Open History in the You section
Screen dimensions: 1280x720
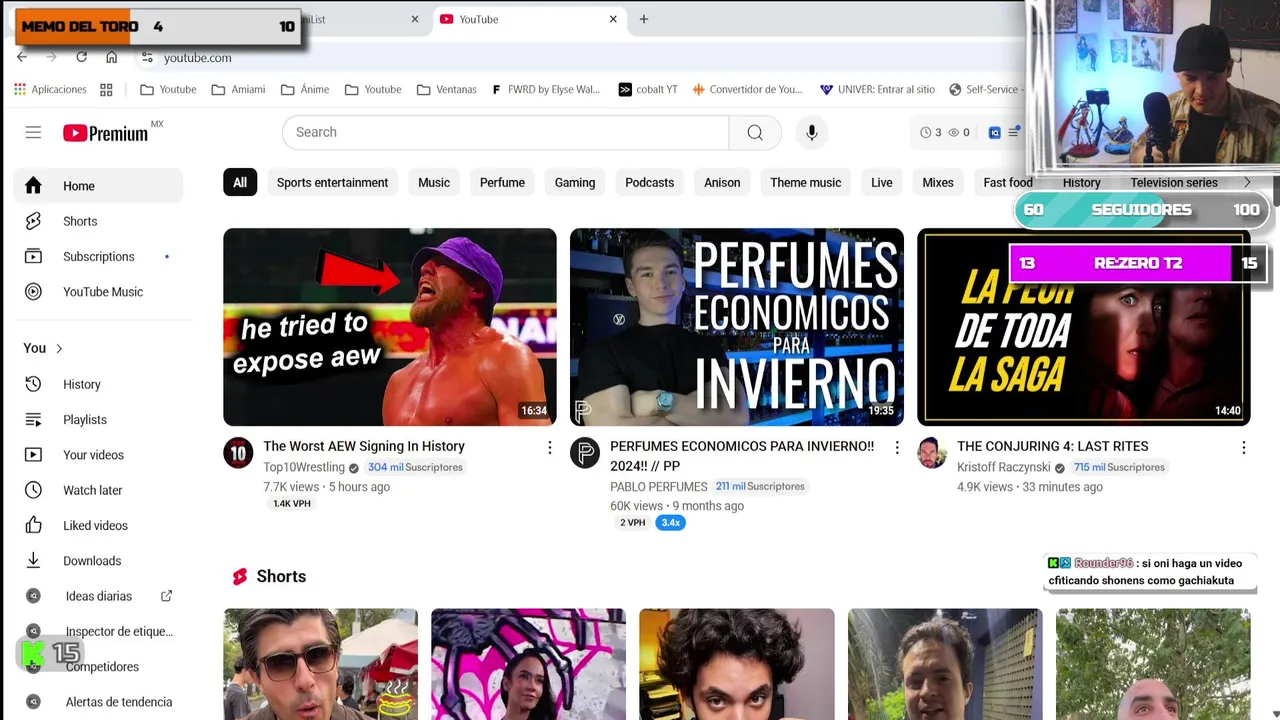(98, 384)
